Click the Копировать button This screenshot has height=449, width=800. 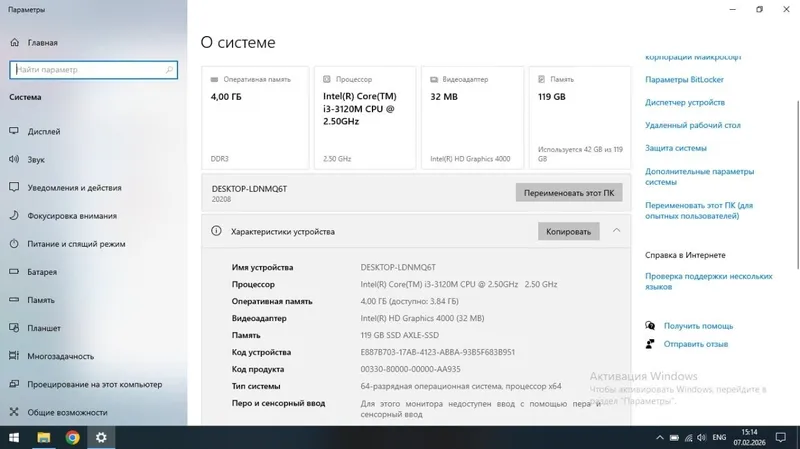pyautogui.click(x=568, y=231)
